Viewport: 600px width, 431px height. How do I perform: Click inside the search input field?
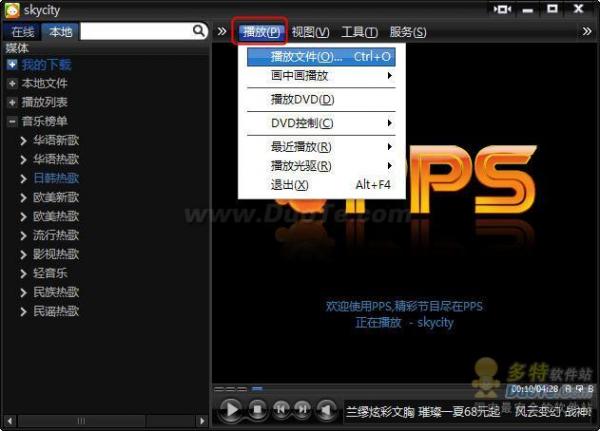(x=136, y=31)
